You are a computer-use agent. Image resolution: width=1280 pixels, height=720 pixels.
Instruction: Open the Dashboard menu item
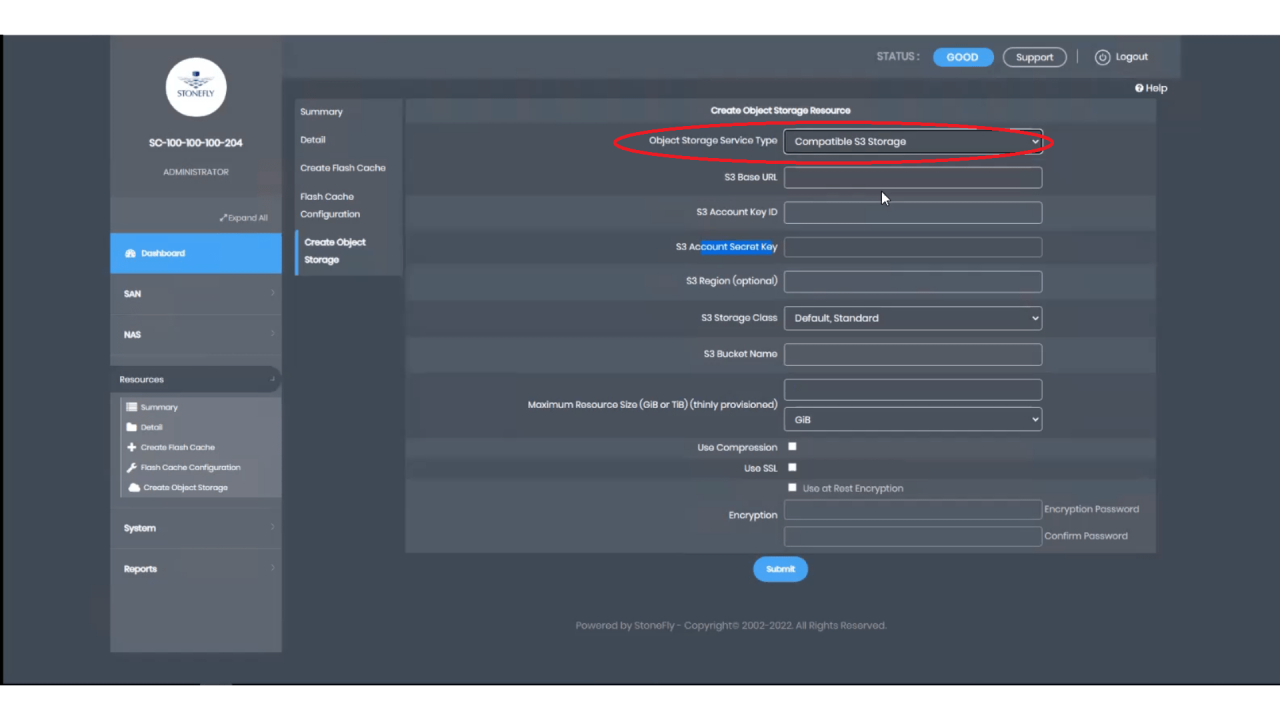[x=195, y=253]
